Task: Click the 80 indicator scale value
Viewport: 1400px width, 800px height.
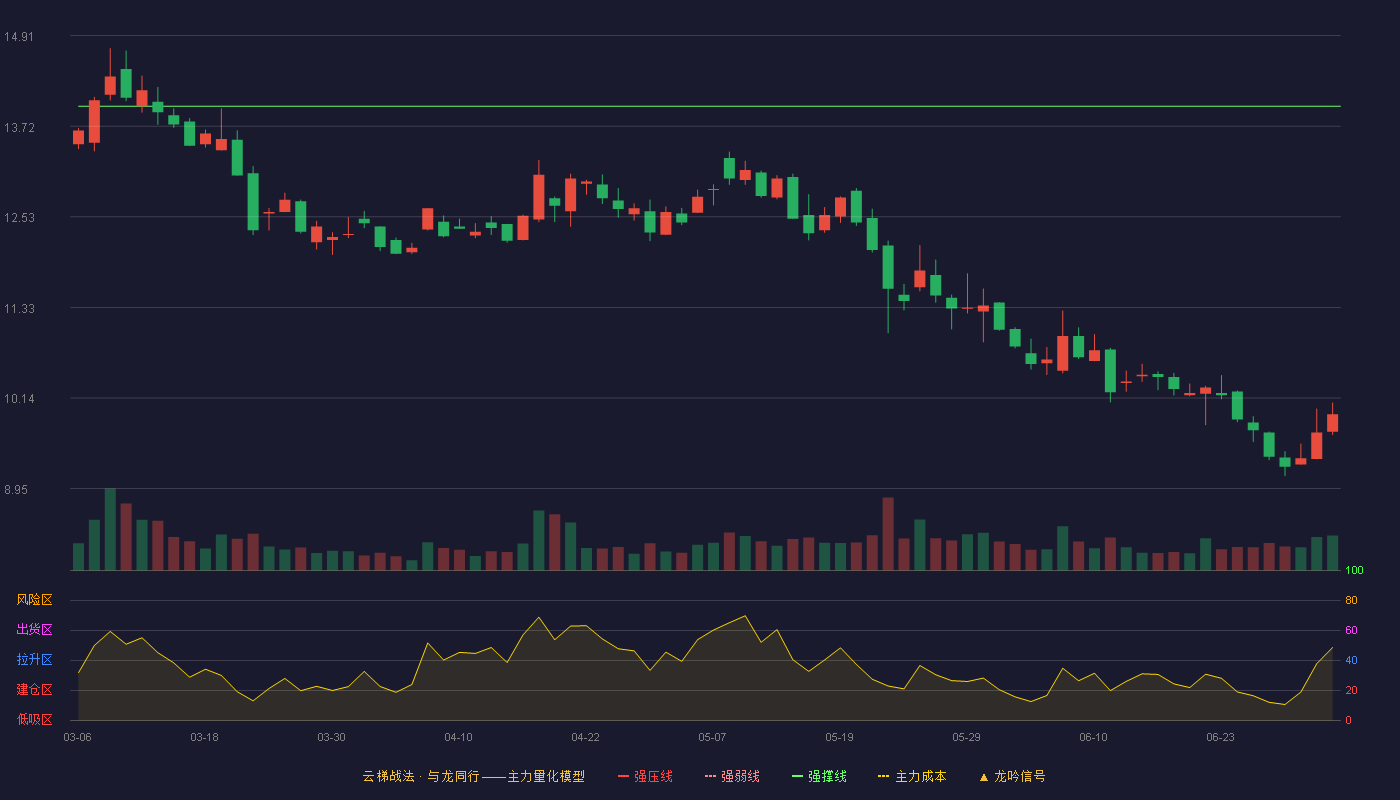Action: click(x=1351, y=601)
